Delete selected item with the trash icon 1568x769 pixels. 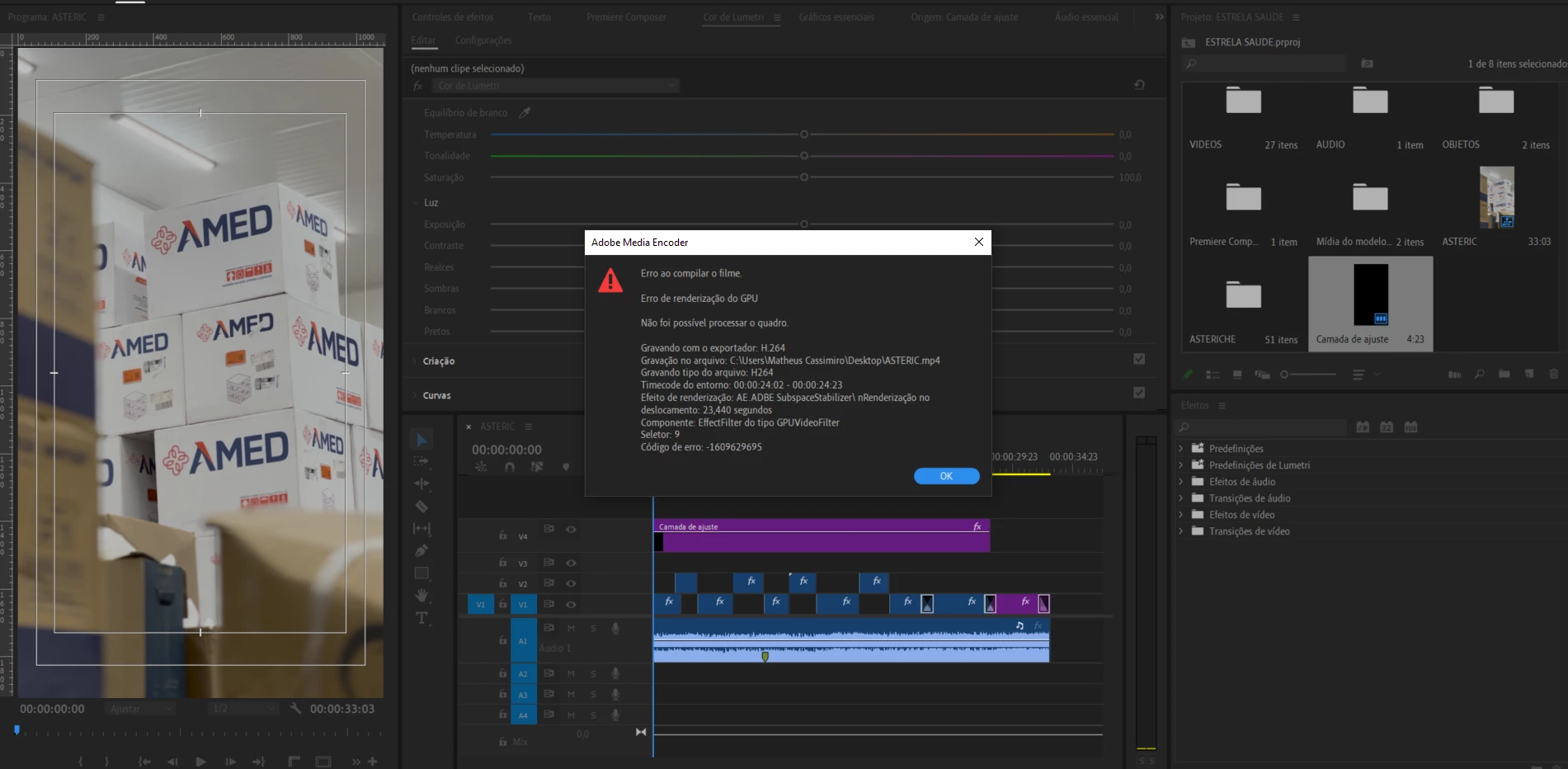coord(1554,375)
